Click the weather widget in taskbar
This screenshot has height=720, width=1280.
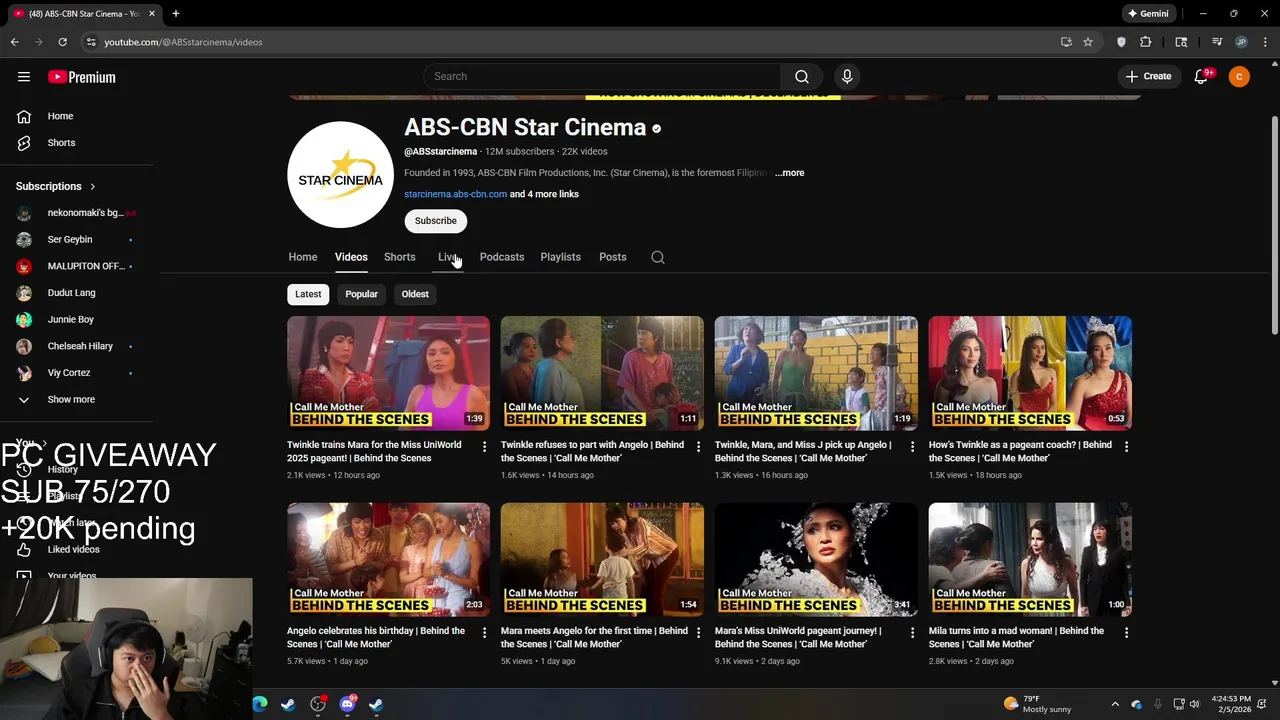coord(1038,704)
